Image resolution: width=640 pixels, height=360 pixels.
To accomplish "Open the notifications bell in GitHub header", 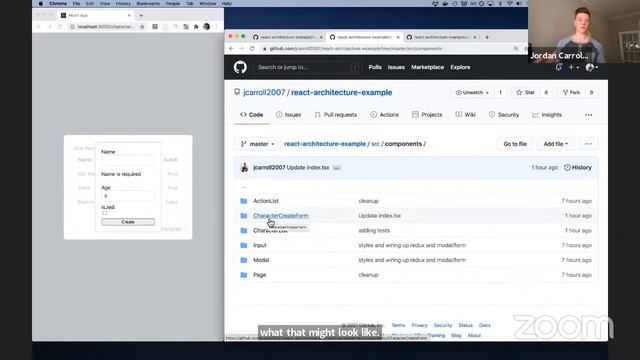I will pyautogui.click(x=559, y=67).
